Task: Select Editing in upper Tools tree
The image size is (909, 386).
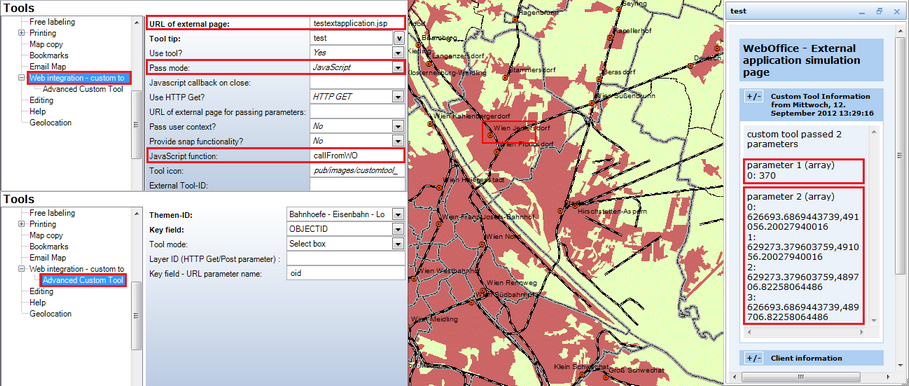Action: [41, 100]
